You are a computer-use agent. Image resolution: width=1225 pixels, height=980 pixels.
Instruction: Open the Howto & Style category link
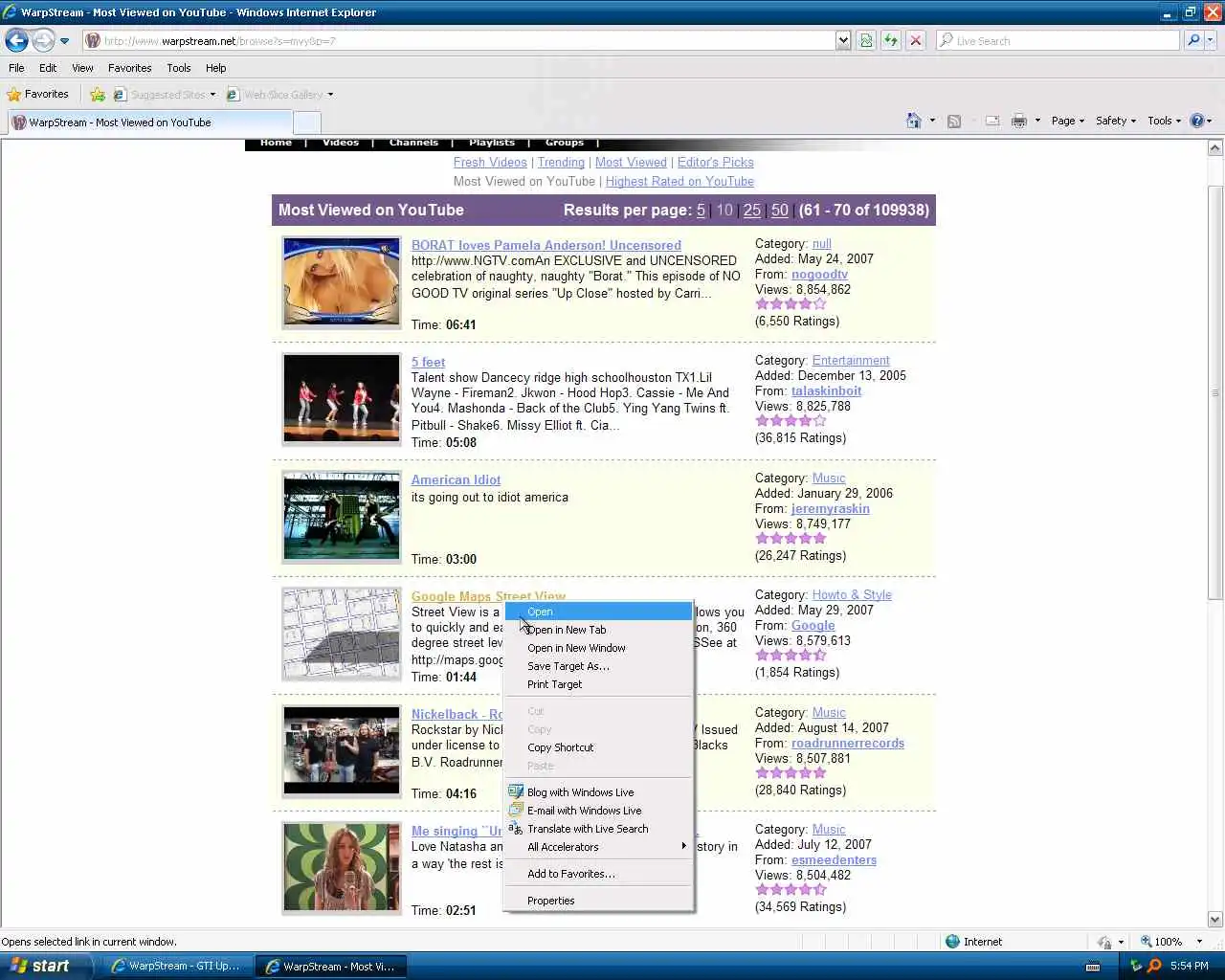tap(852, 595)
